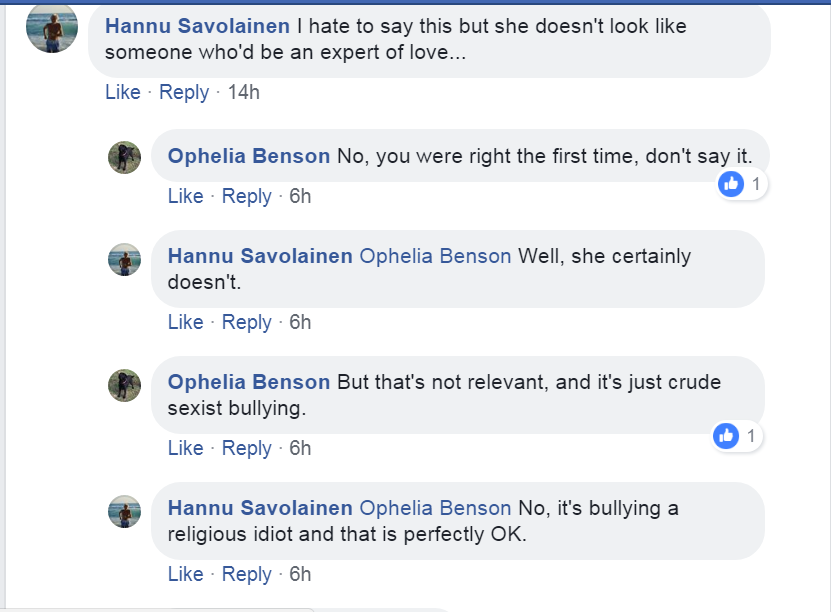Reply to Ophelia's 'don't say it' comment
The height and width of the screenshot is (612, 831).
[247, 196]
